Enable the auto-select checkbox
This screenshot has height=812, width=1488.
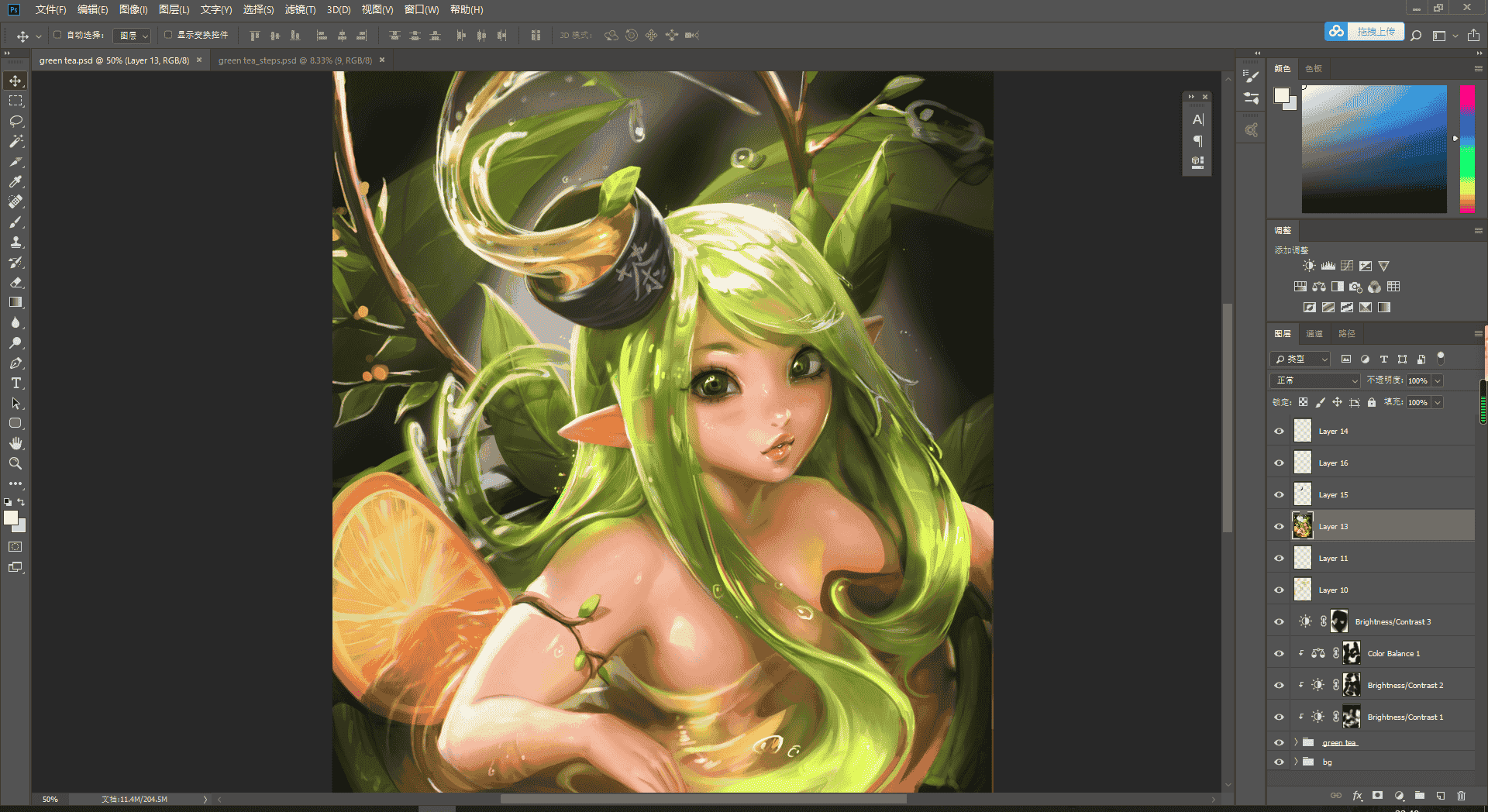pos(57,35)
